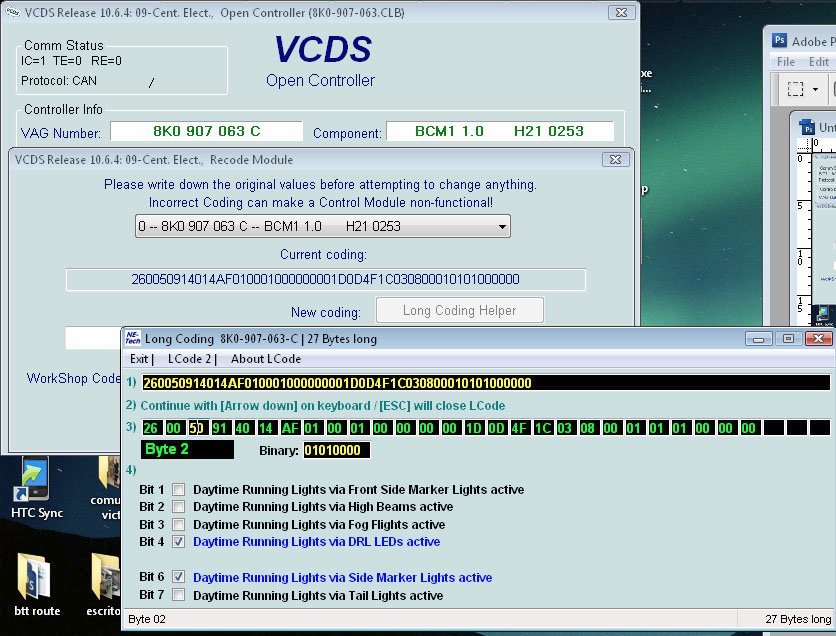Screen dimensions: 836x636
Task: Click the Long Coding Helper button
Action: [x=460, y=310]
